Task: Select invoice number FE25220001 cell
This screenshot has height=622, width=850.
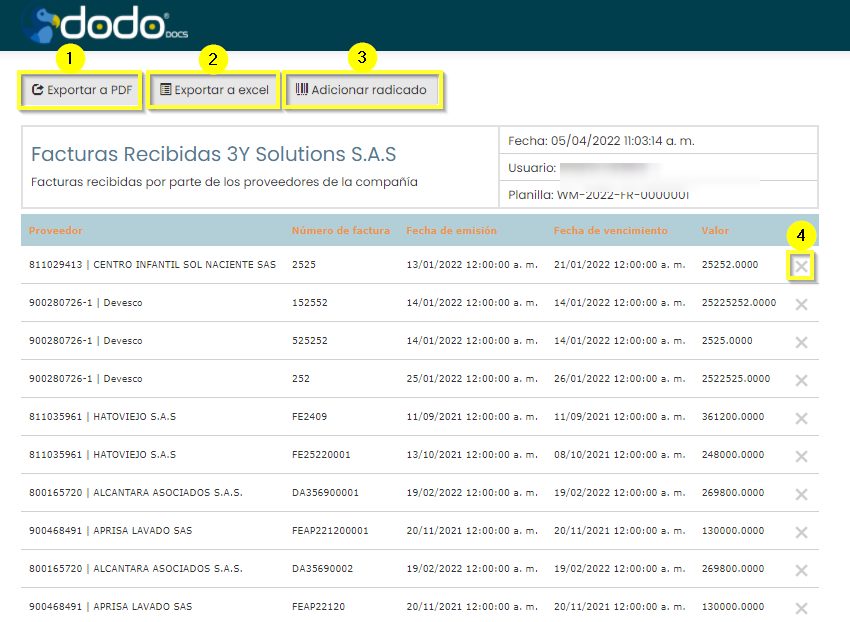Action: pos(321,454)
